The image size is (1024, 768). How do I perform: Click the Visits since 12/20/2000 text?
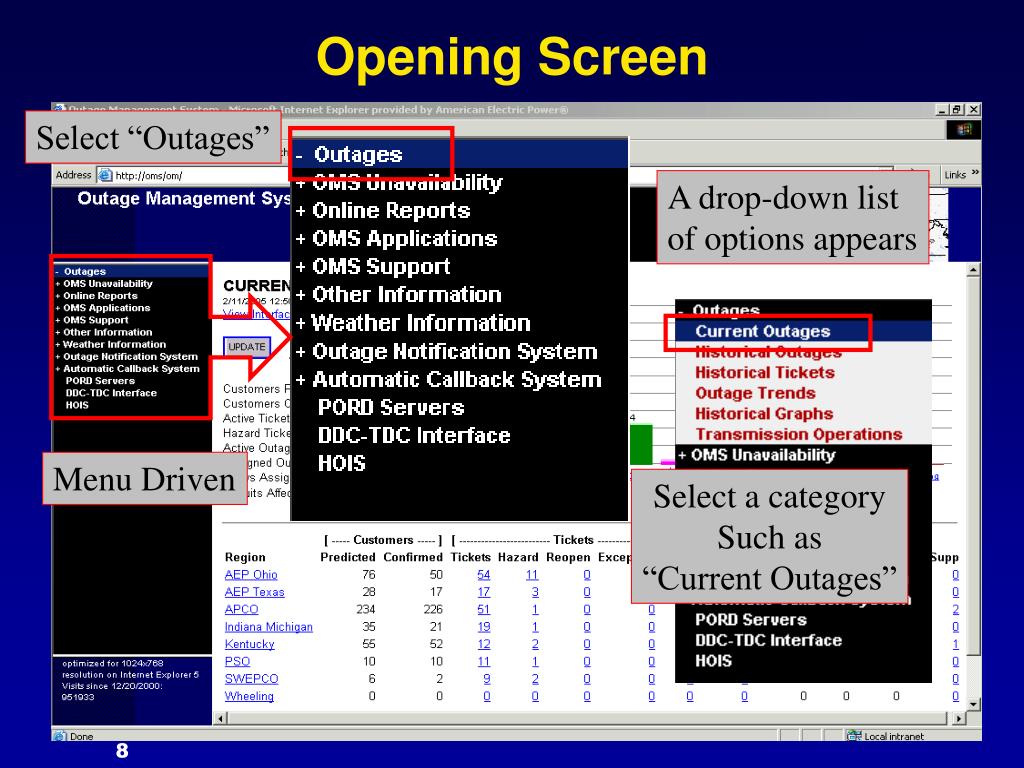click(112, 686)
